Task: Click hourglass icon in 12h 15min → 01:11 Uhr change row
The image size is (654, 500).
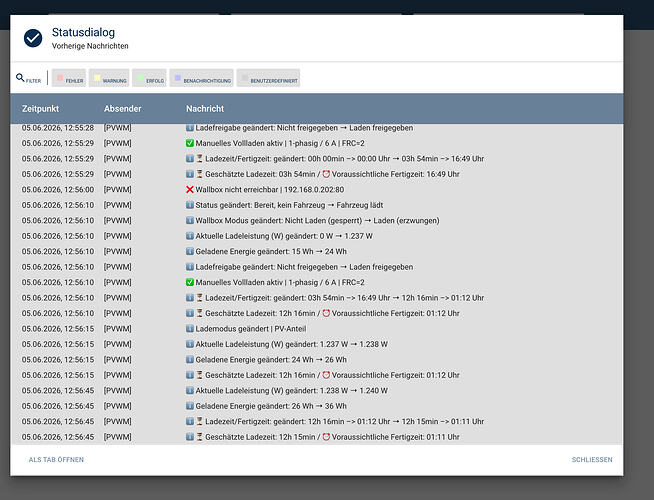Action: click(x=200, y=422)
